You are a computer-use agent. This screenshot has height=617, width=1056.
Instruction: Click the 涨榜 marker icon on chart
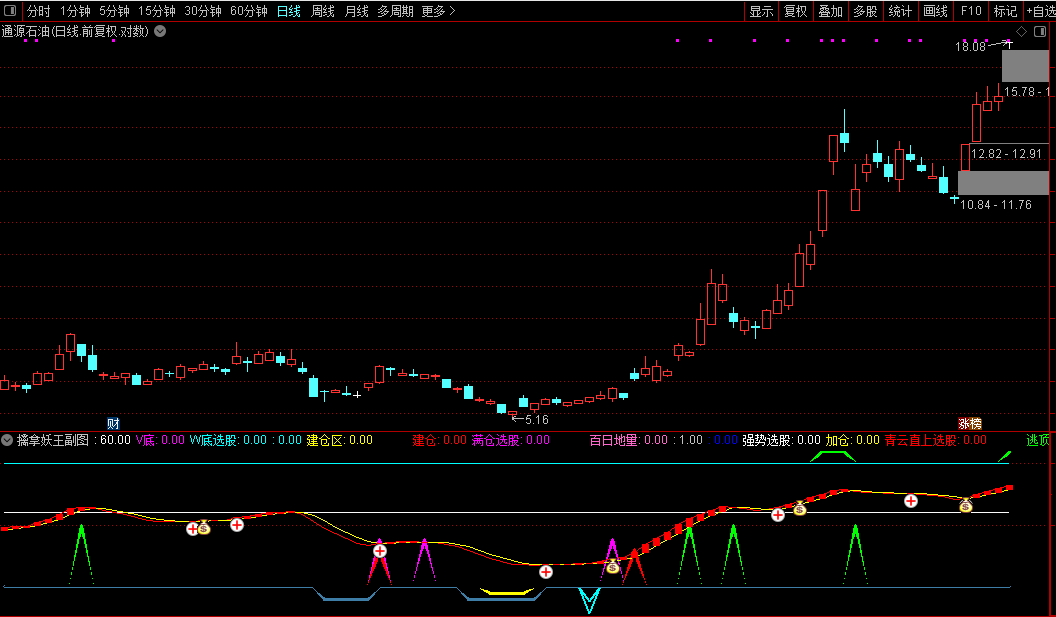969,424
